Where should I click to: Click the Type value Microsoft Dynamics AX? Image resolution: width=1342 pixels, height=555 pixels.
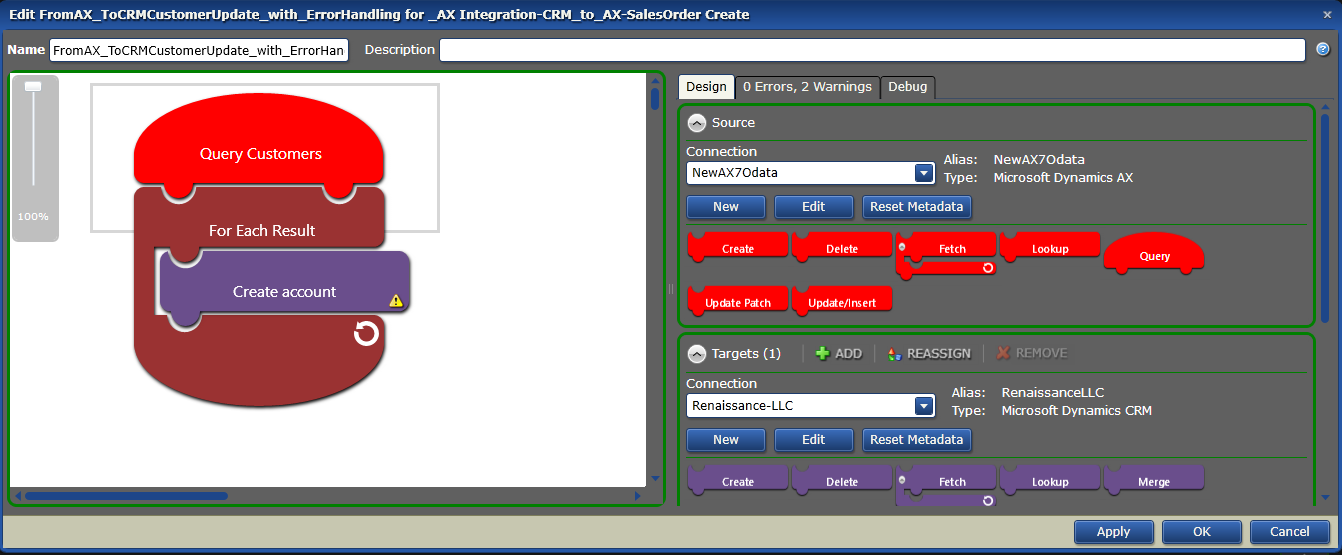tap(1063, 178)
